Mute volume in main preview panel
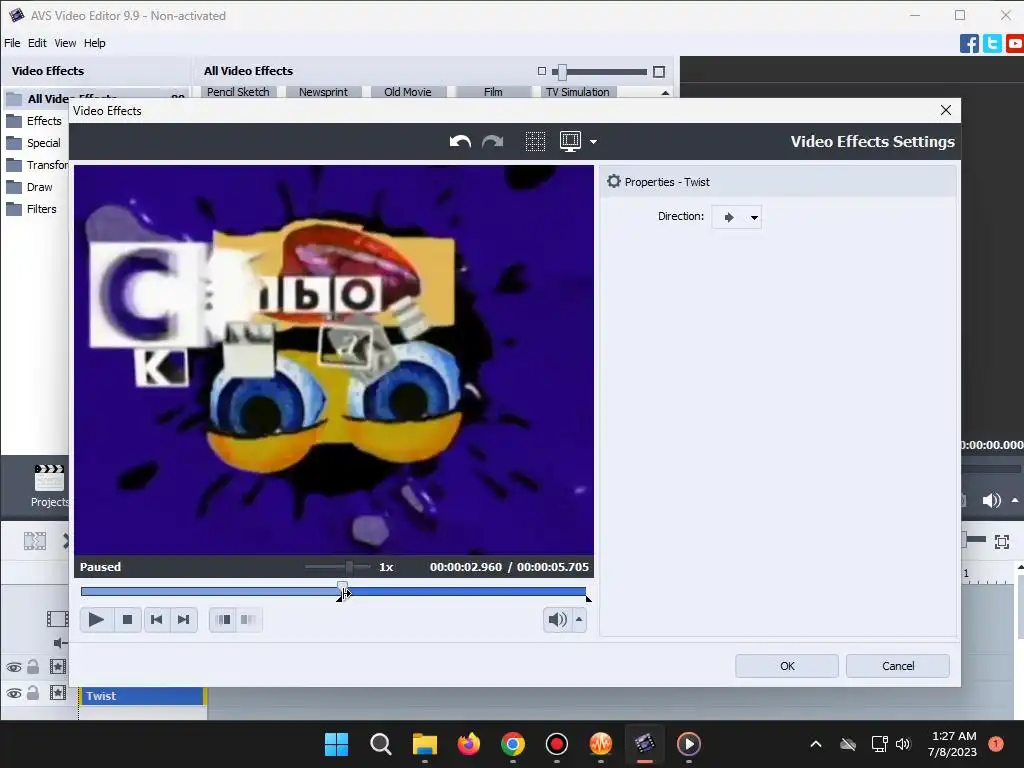 click(991, 501)
